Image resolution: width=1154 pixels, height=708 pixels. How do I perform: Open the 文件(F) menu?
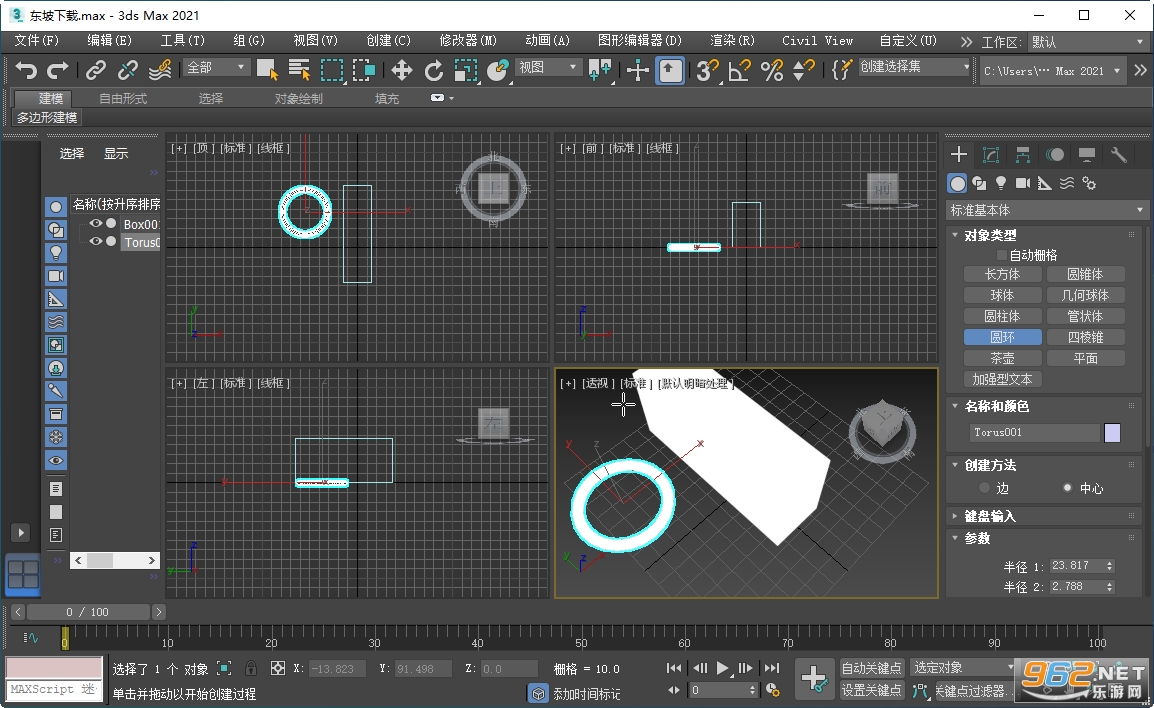(x=36, y=40)
